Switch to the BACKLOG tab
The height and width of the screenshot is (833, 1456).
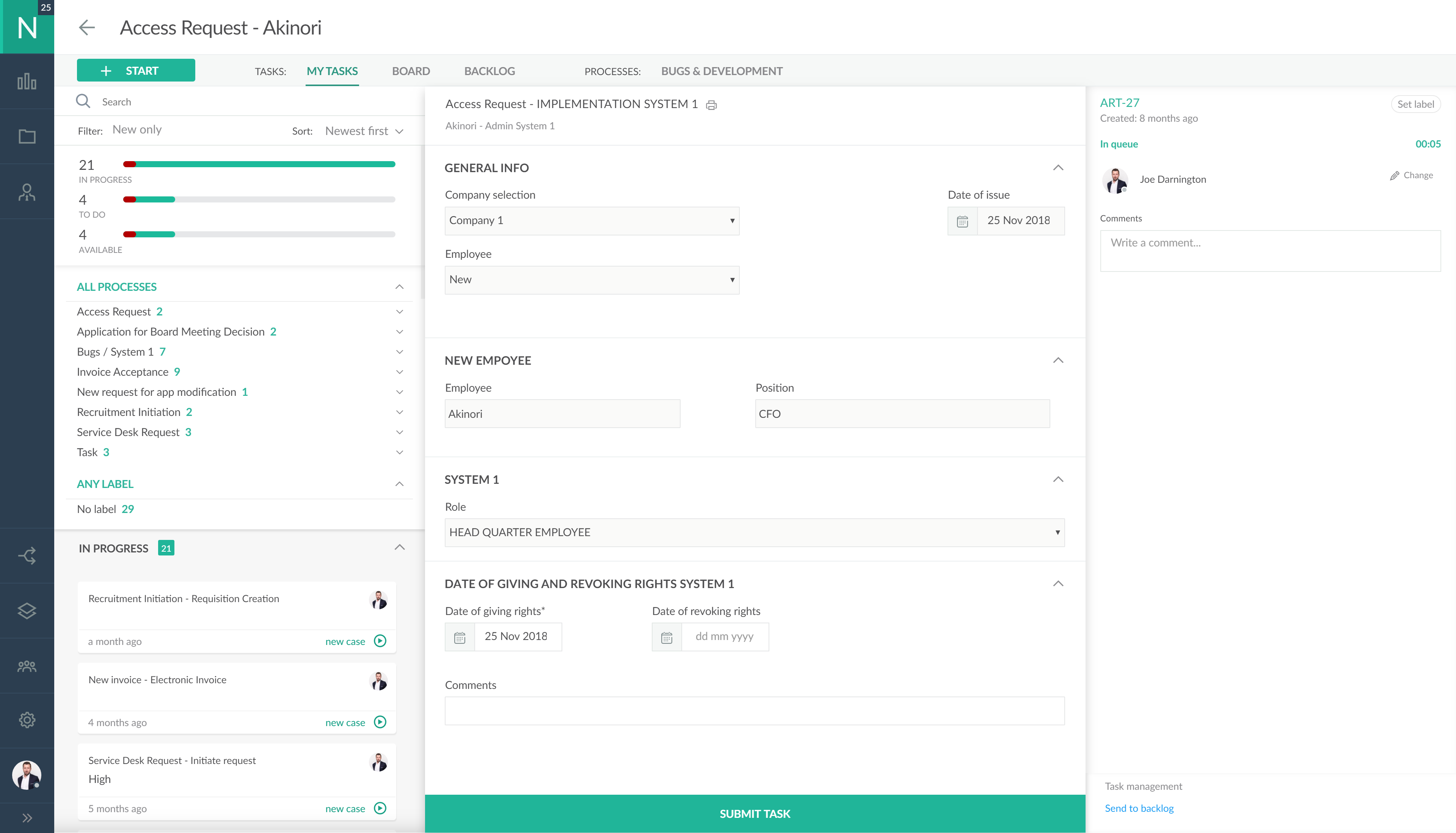[489, 71]
